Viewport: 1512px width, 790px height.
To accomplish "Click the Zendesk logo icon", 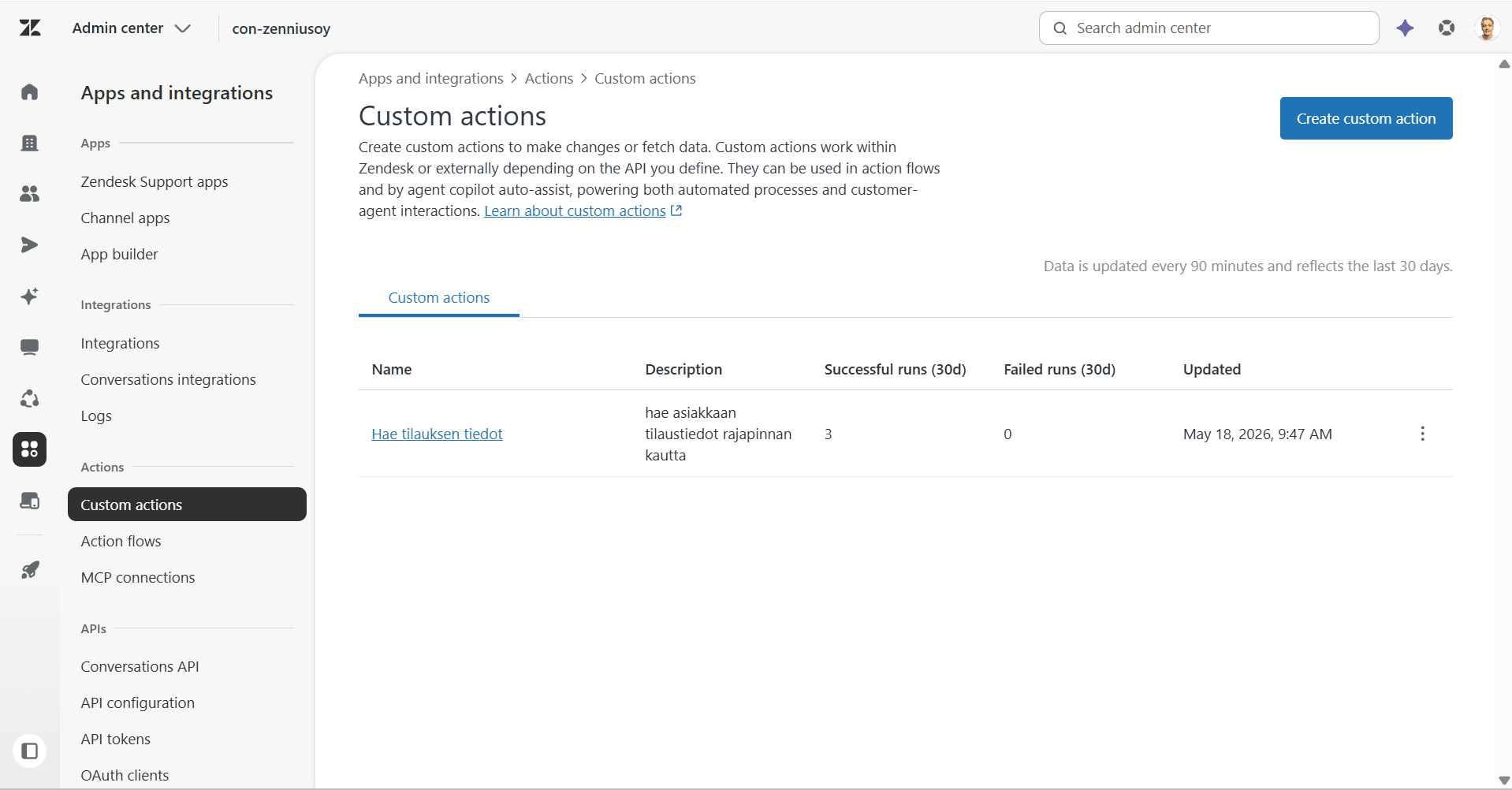I will click(x=30, y=28).
